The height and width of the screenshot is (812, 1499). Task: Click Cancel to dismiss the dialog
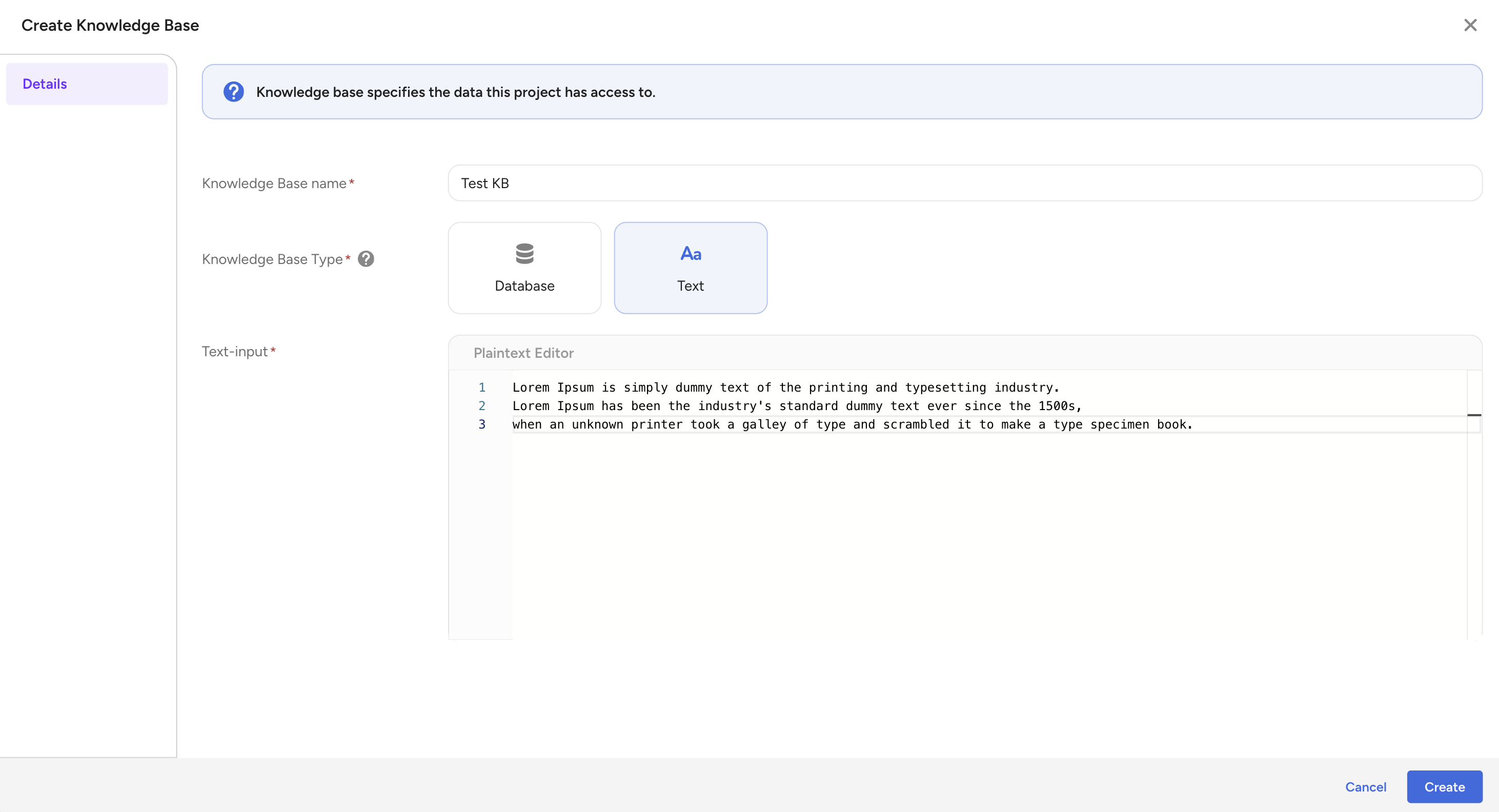(1366, 786)
